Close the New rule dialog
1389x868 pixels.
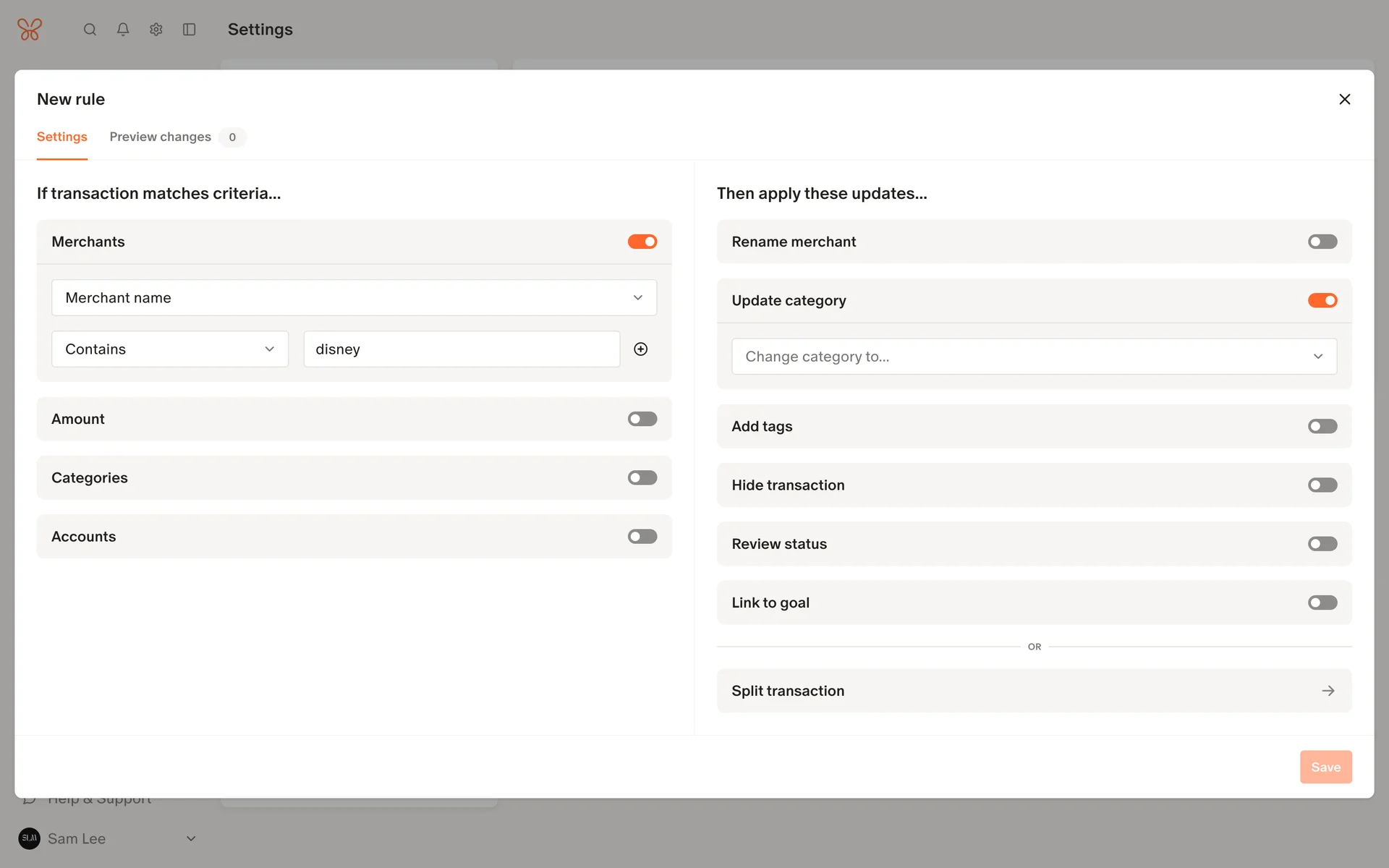click(x=1344, y=99)
